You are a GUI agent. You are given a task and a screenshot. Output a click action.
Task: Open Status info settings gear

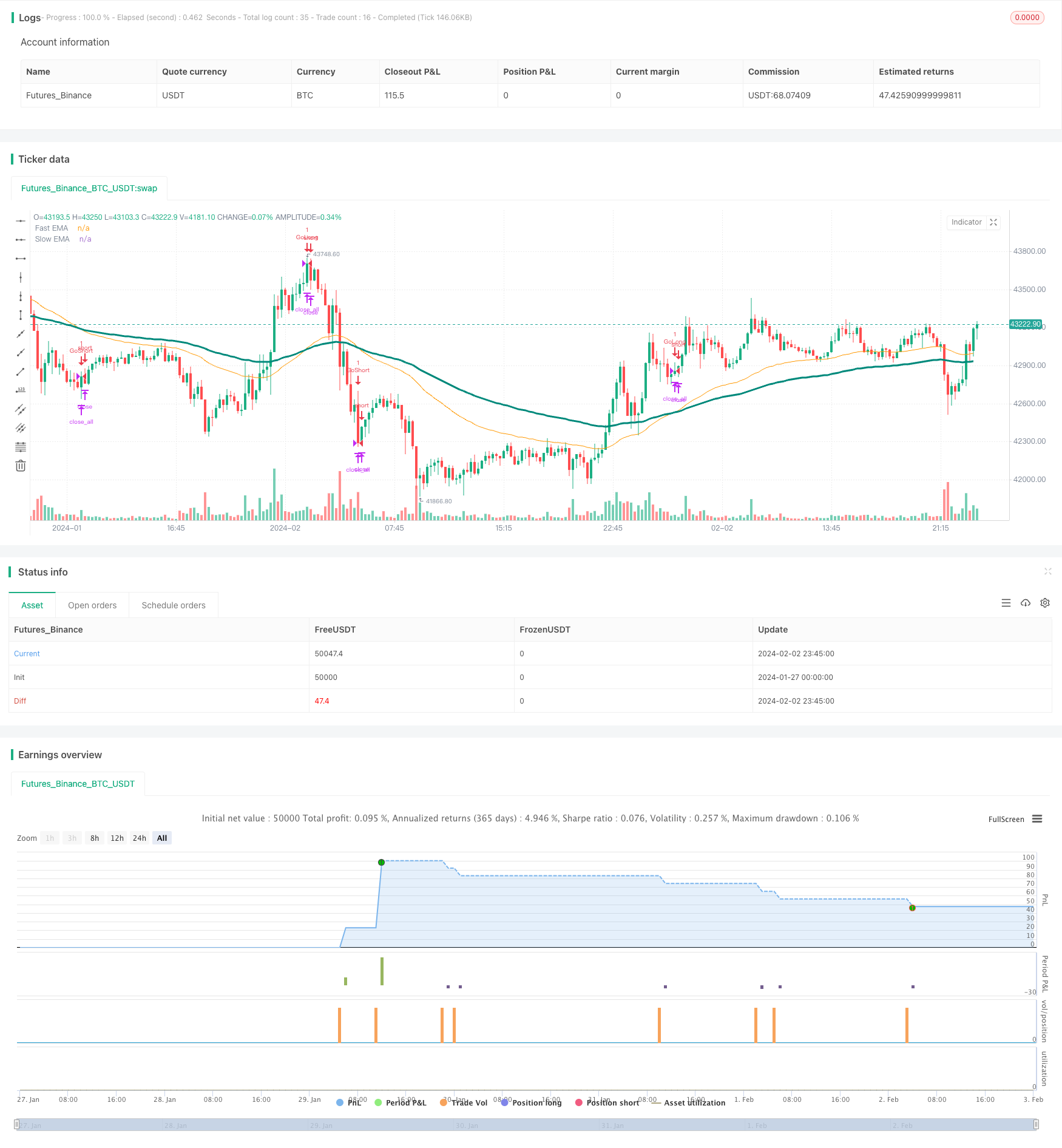click(x=1045, y=603)
